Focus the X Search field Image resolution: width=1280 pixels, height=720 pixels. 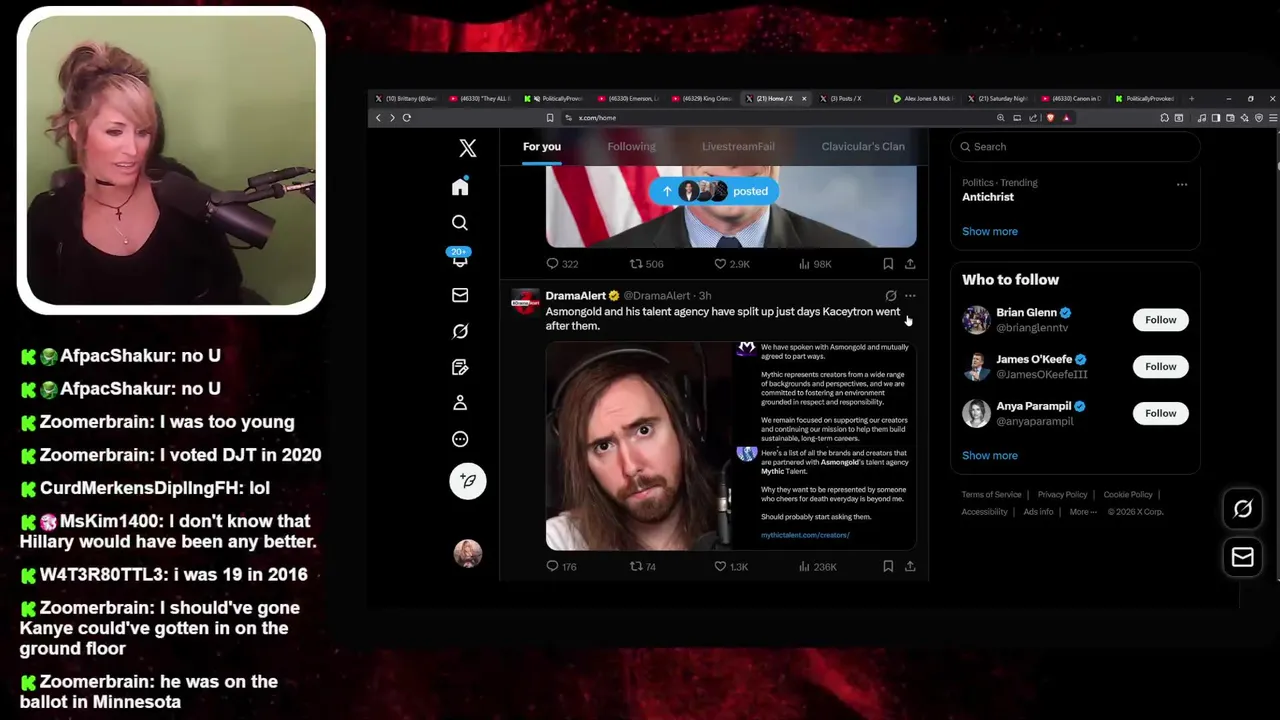1075,147
